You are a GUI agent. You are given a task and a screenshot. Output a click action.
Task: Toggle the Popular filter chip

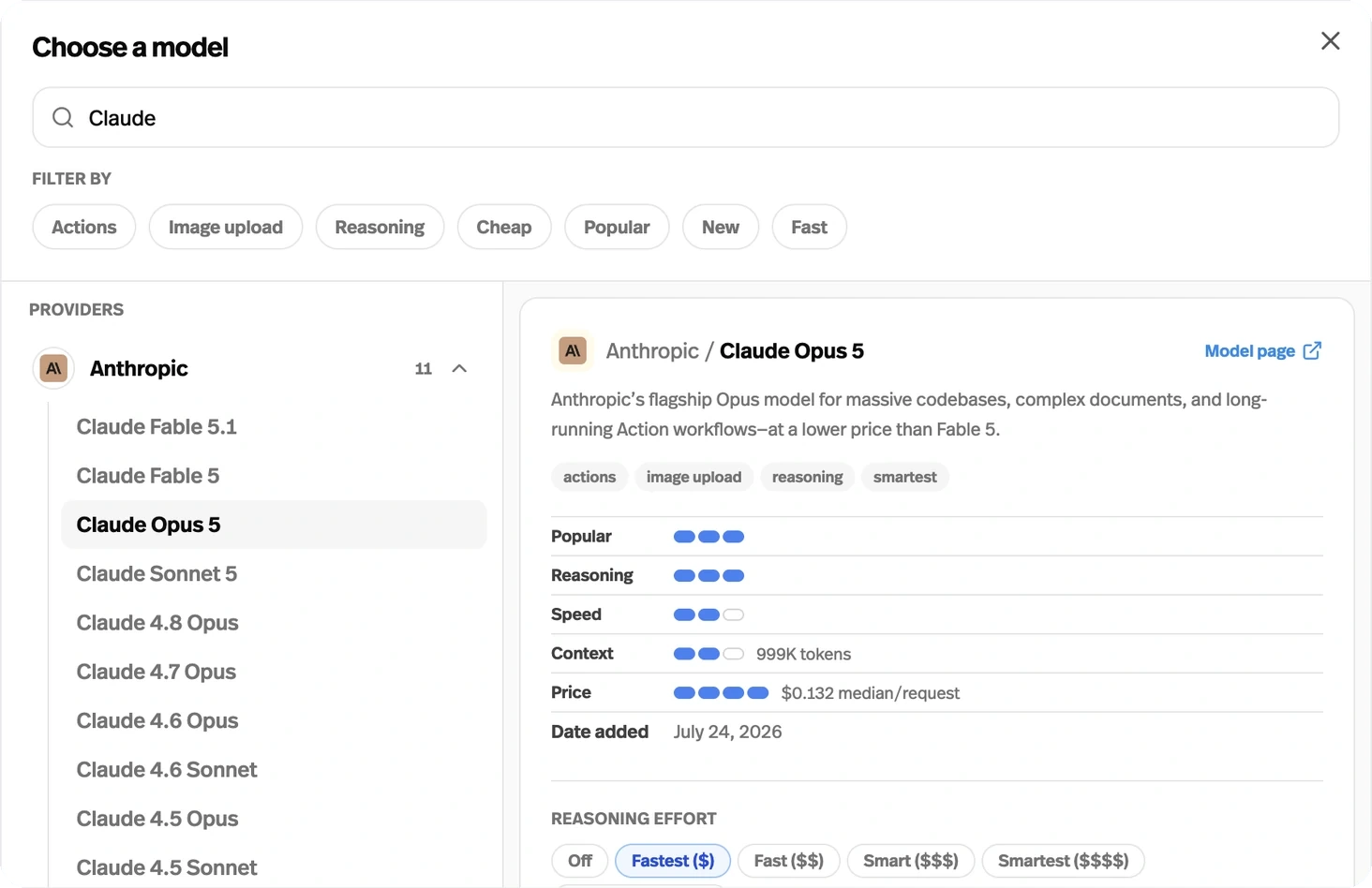click(617, 227)
